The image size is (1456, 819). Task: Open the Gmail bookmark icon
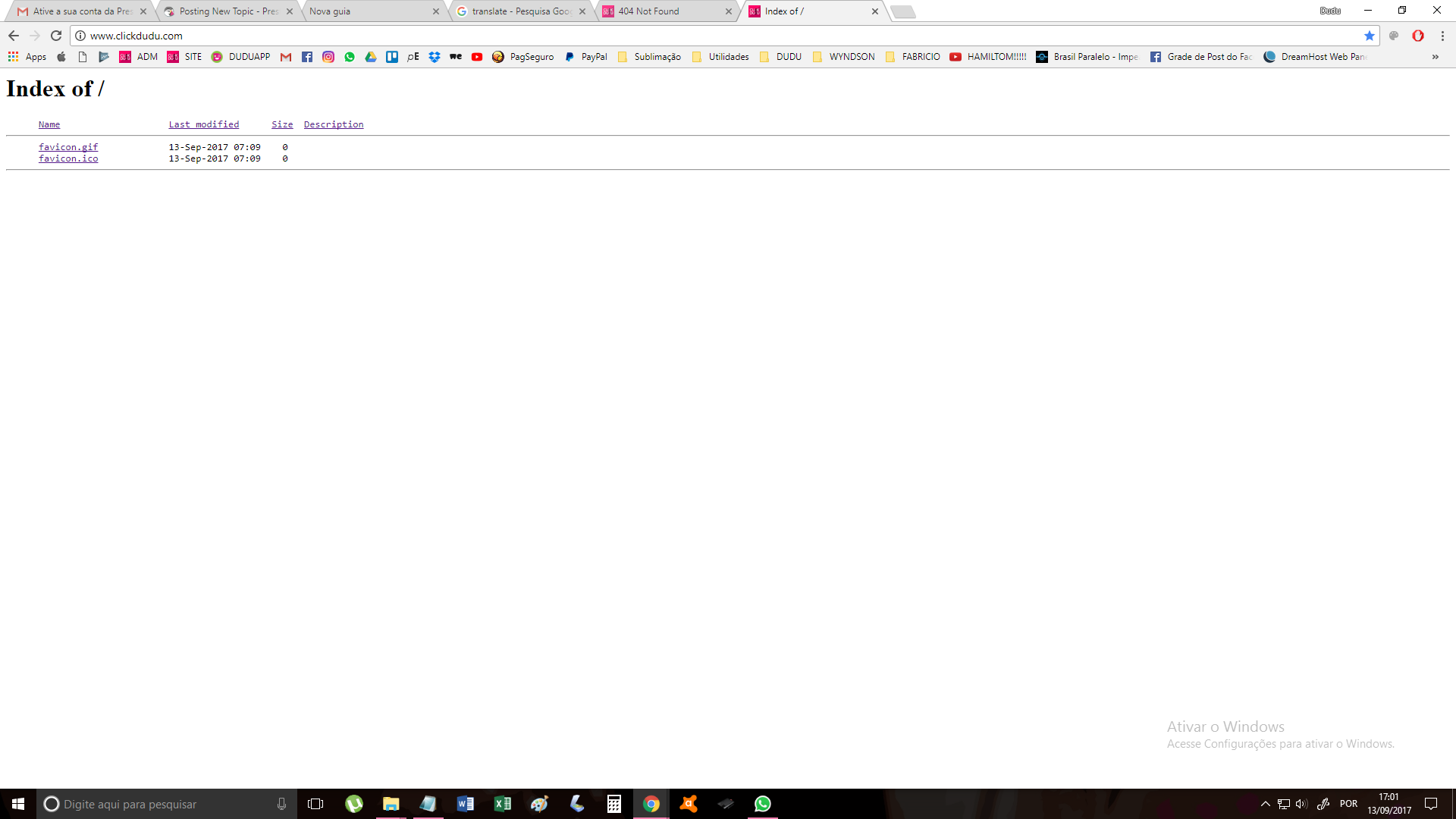pyautogui.click(x=286, y=57)
